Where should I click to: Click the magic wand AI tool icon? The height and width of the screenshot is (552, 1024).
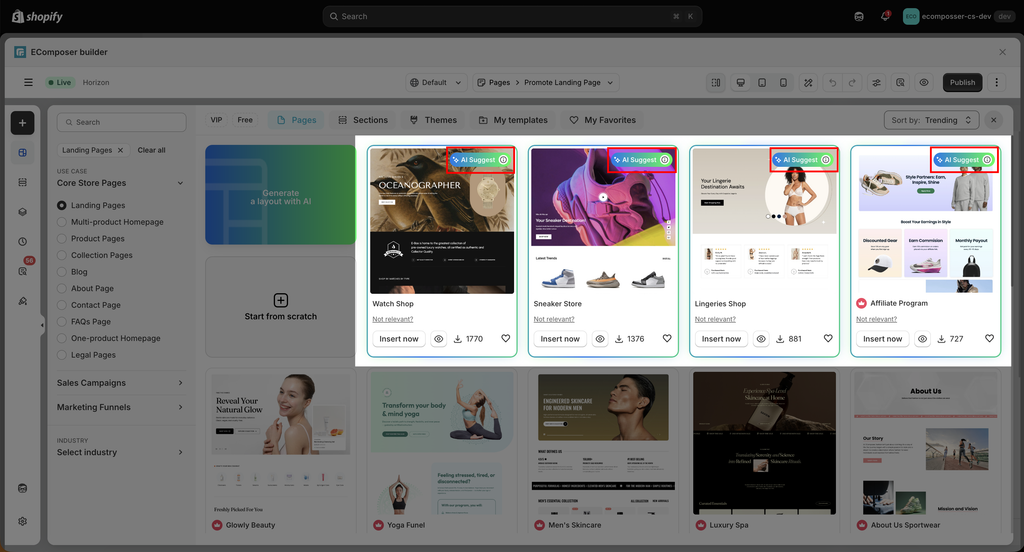808,83
